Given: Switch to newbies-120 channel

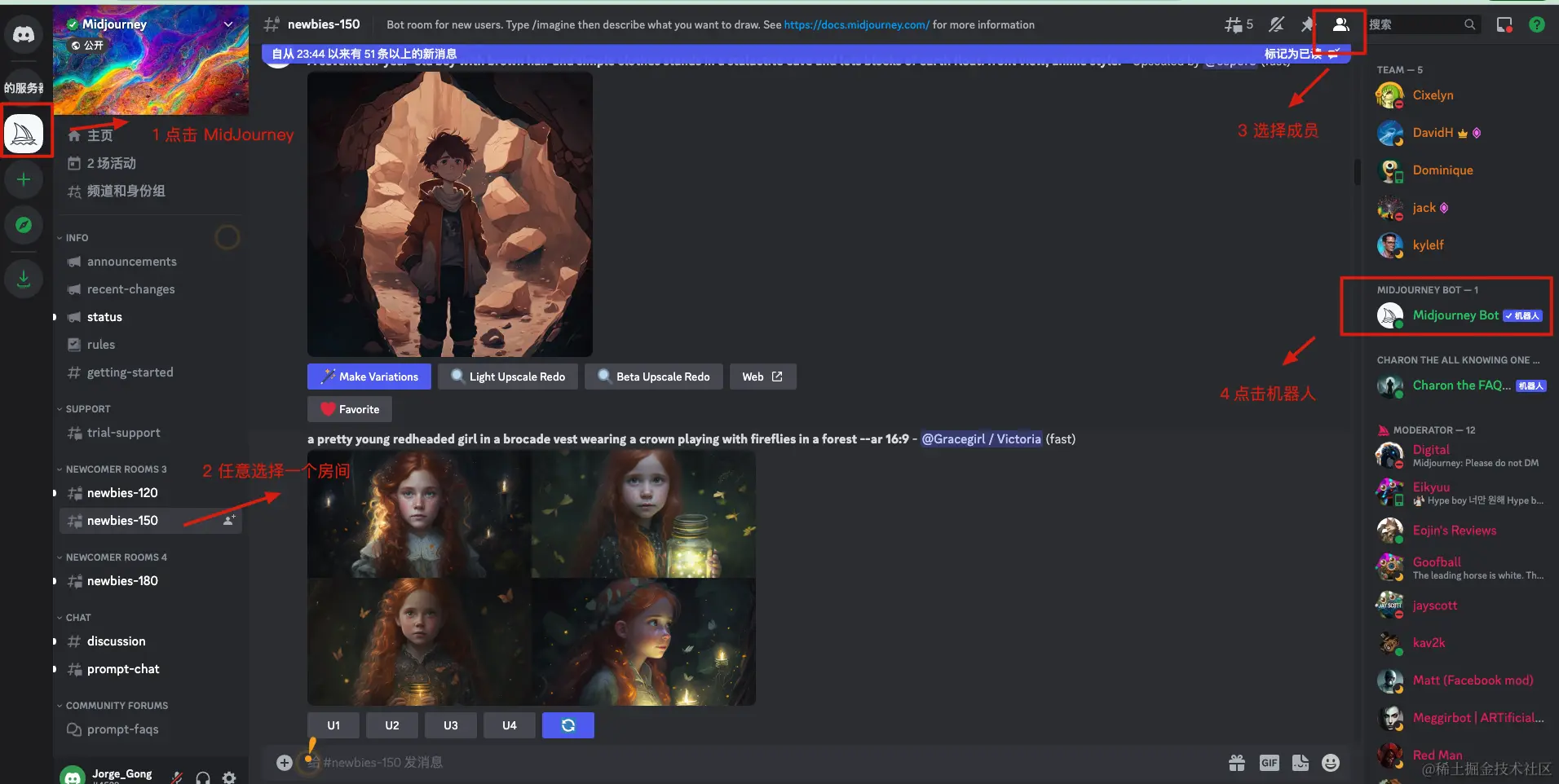Looking at the screenshot, I should [x=151, y=493].
